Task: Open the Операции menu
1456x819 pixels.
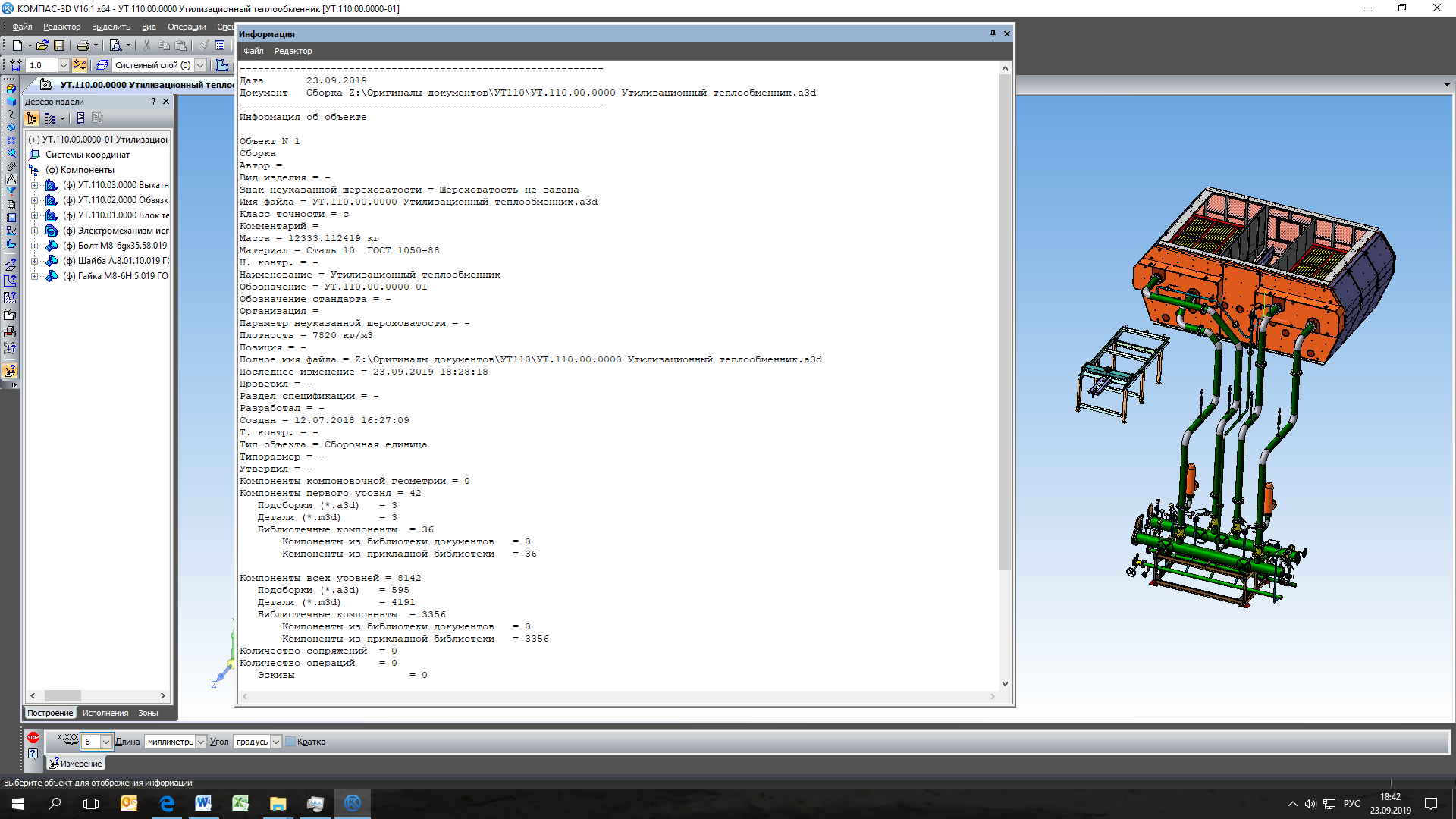Action: 187,27
